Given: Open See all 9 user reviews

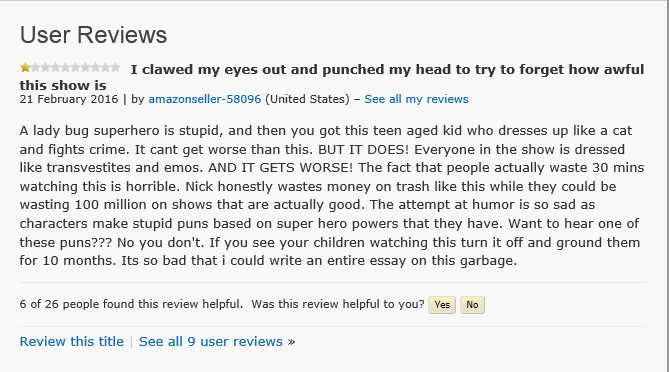Looking at the screenshot, I should pyautogui.click(x=211, y=341).
